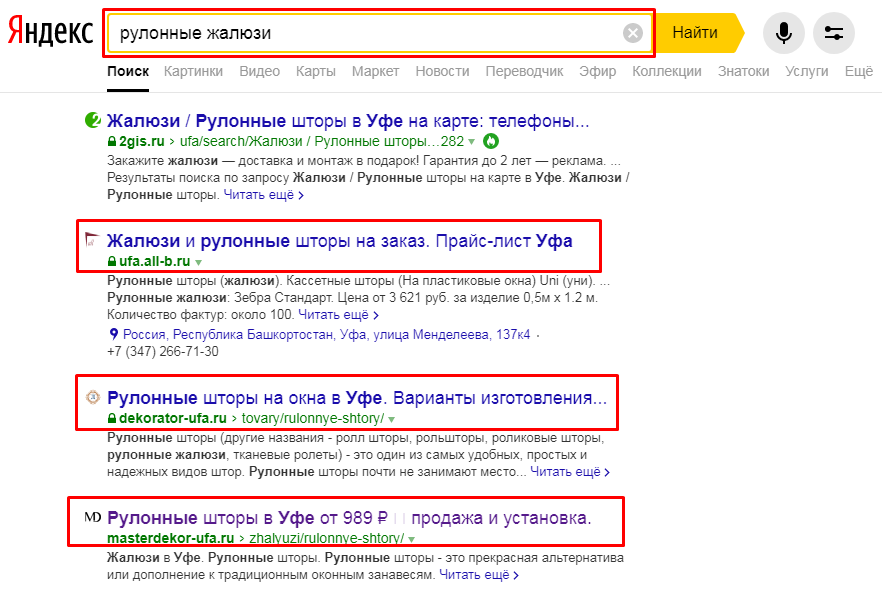Viewport: 882px width, 594px height.
Task: Open the Карты tab
Action: pos(316,71)
